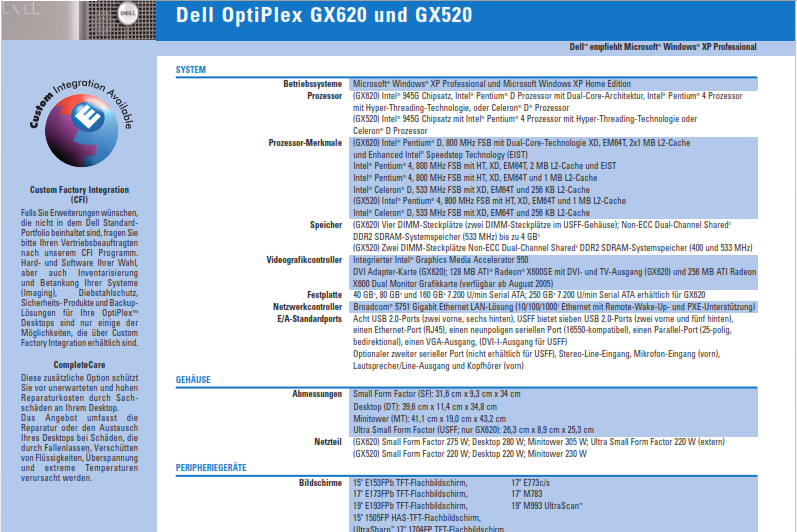The width and height of the screenshot is (797, 532).
Task: Click the '(GX520) Zwei DIMM-Steckplätze' memory line
Action: coord(553,248)
